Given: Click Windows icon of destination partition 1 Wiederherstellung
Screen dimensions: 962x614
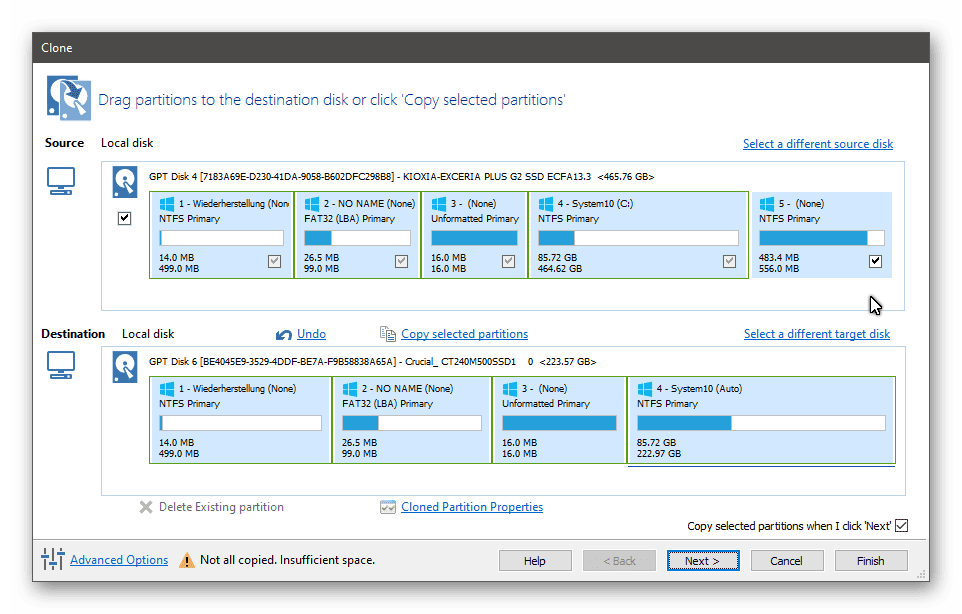Looking at the screenshot, I should coord(166,389).
